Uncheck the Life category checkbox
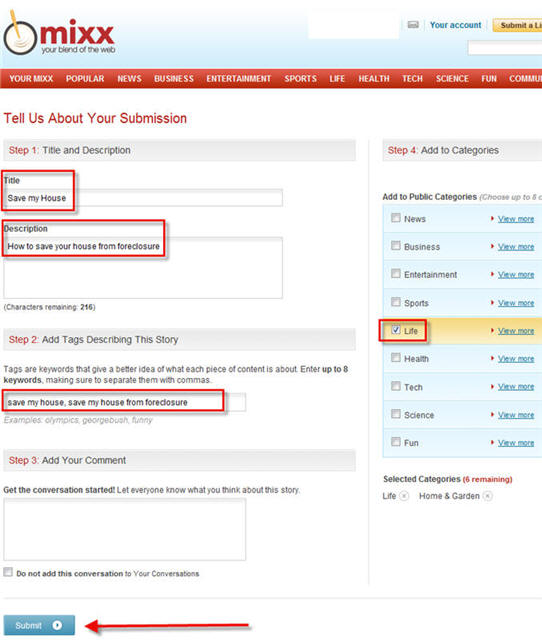The width and height of the screenshot is (542, 644). 396,330
